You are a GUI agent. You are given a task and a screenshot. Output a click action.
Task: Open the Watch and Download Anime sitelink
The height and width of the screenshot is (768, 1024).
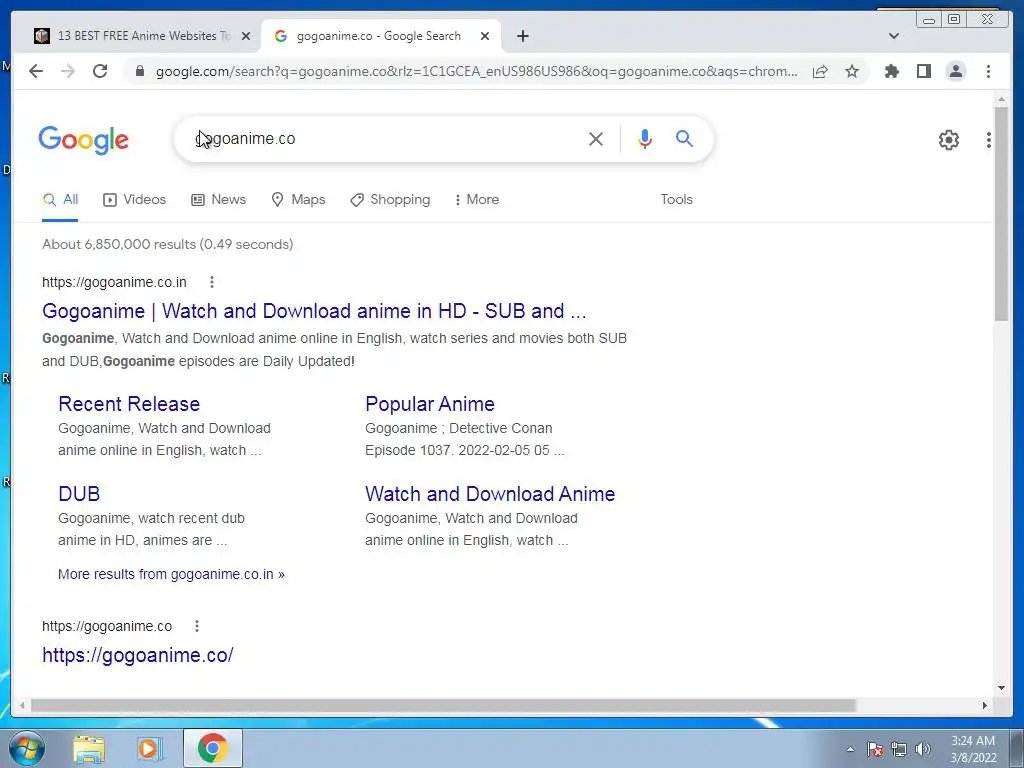pos(490,494)
